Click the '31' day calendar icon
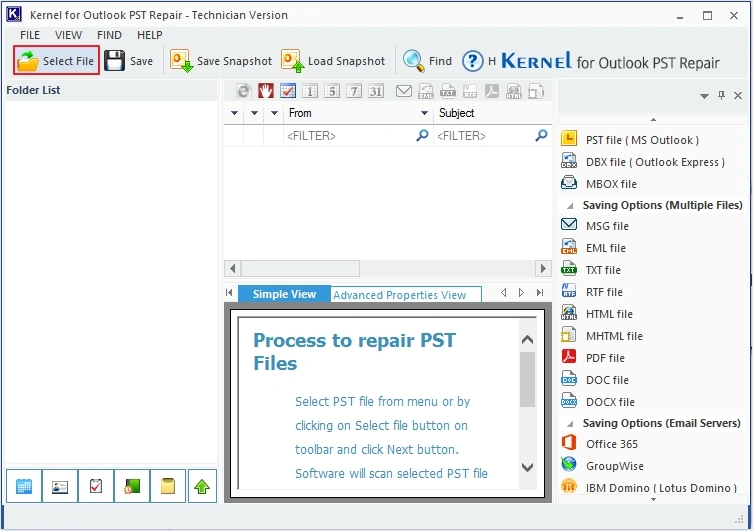Image resolution: width=753 pixels, height=531 pixels. coord(376,91)
